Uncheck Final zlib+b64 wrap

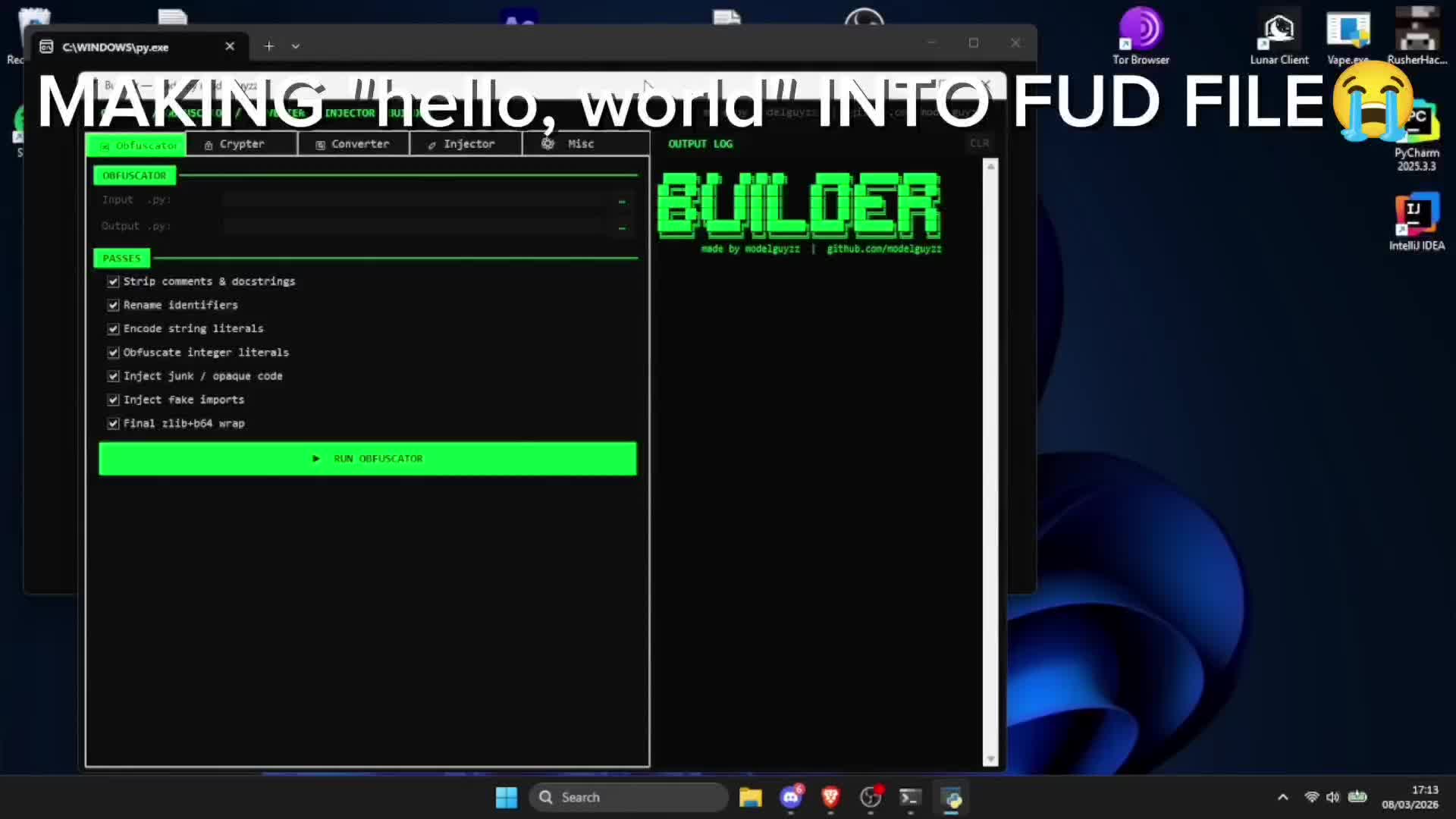point(113,423)
